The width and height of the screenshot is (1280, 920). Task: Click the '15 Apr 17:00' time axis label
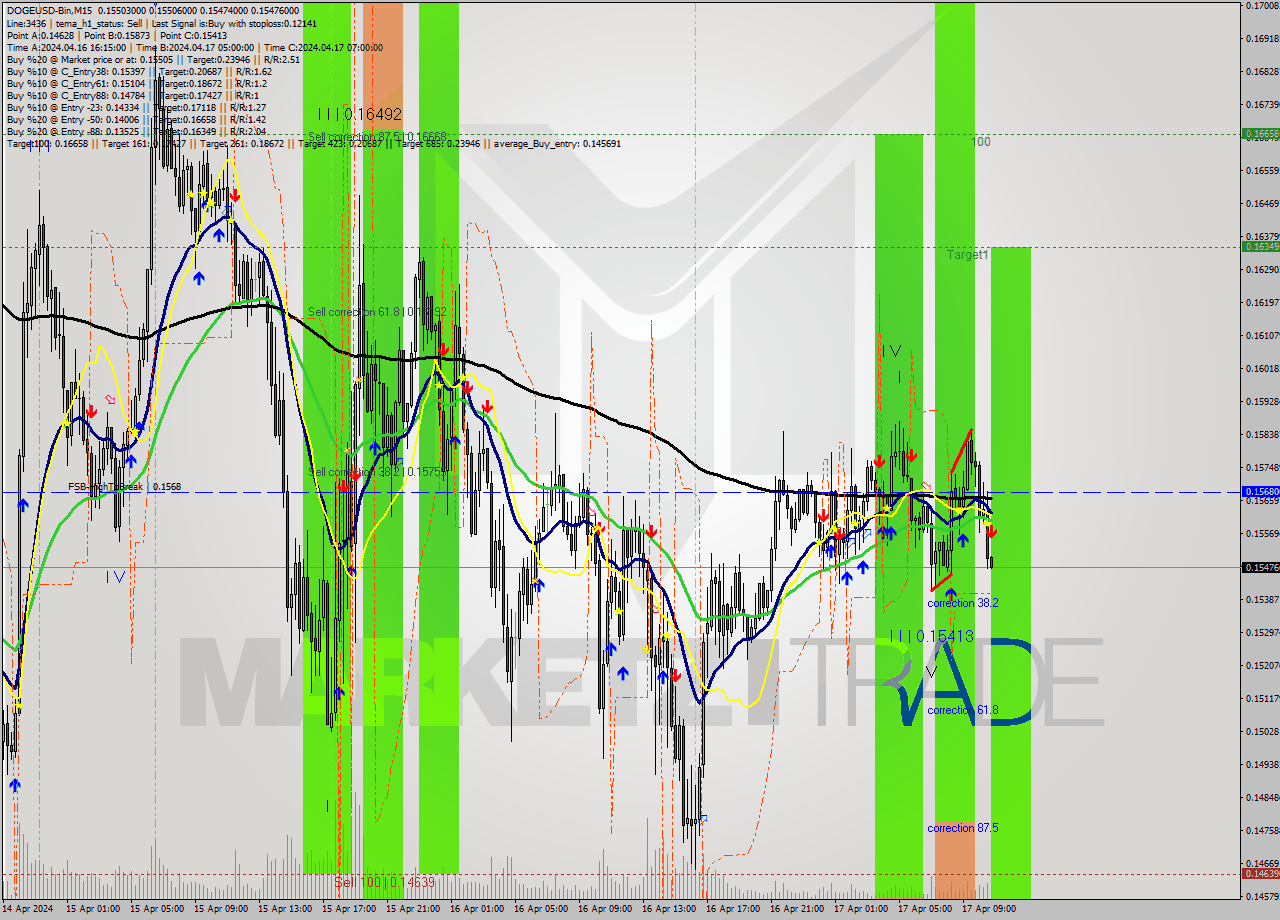(349, 909)
